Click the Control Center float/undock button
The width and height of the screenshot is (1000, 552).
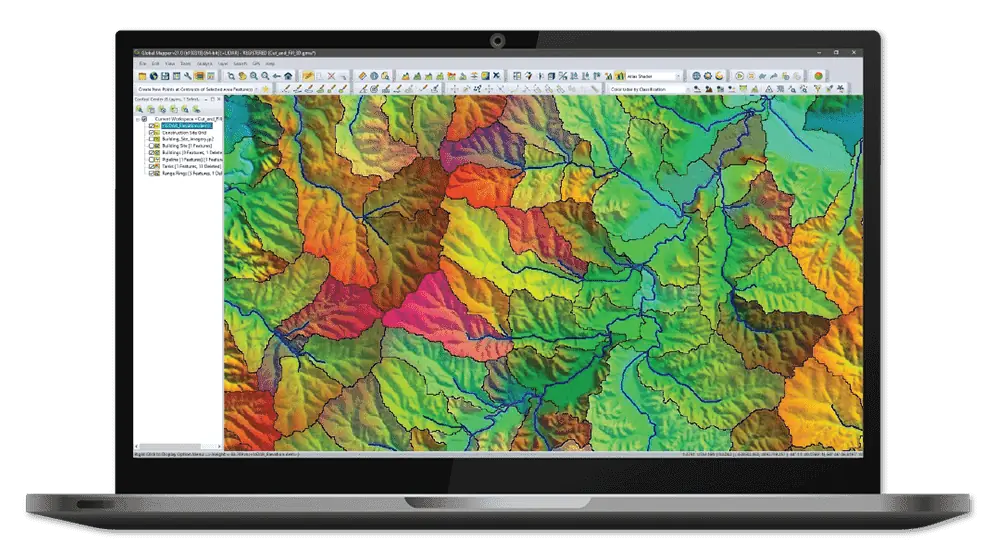pyautogui.click(x=212, y=99)
